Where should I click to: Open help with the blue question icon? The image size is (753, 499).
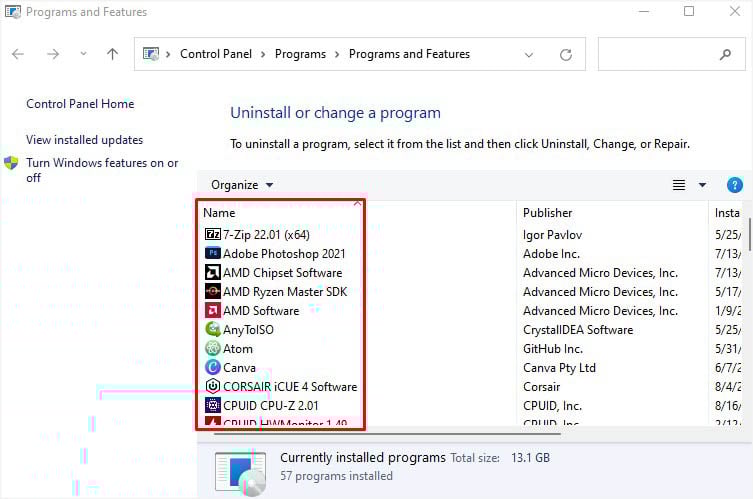pos(734,185)
